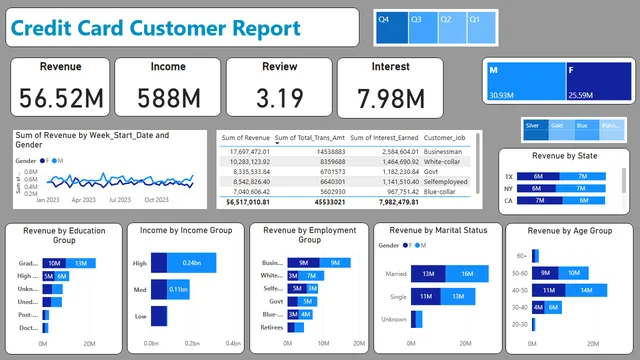This screenshot has height=360, width=640.
Task: Filter by the M gender tile 30.93M
Action: coord(526,81)
